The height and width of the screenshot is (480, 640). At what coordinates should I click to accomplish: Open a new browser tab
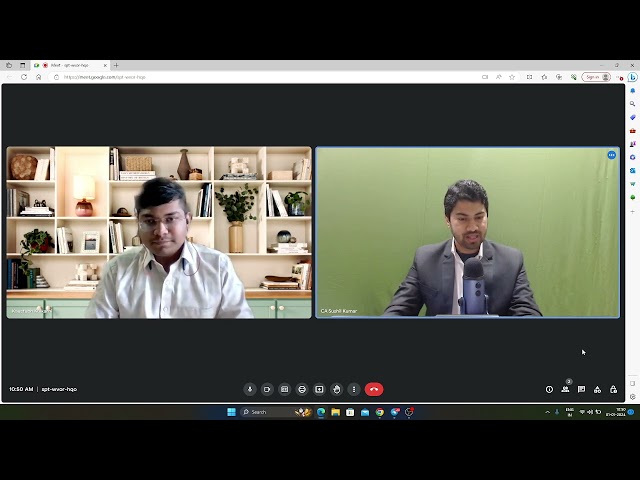click(x=116, y=65)
